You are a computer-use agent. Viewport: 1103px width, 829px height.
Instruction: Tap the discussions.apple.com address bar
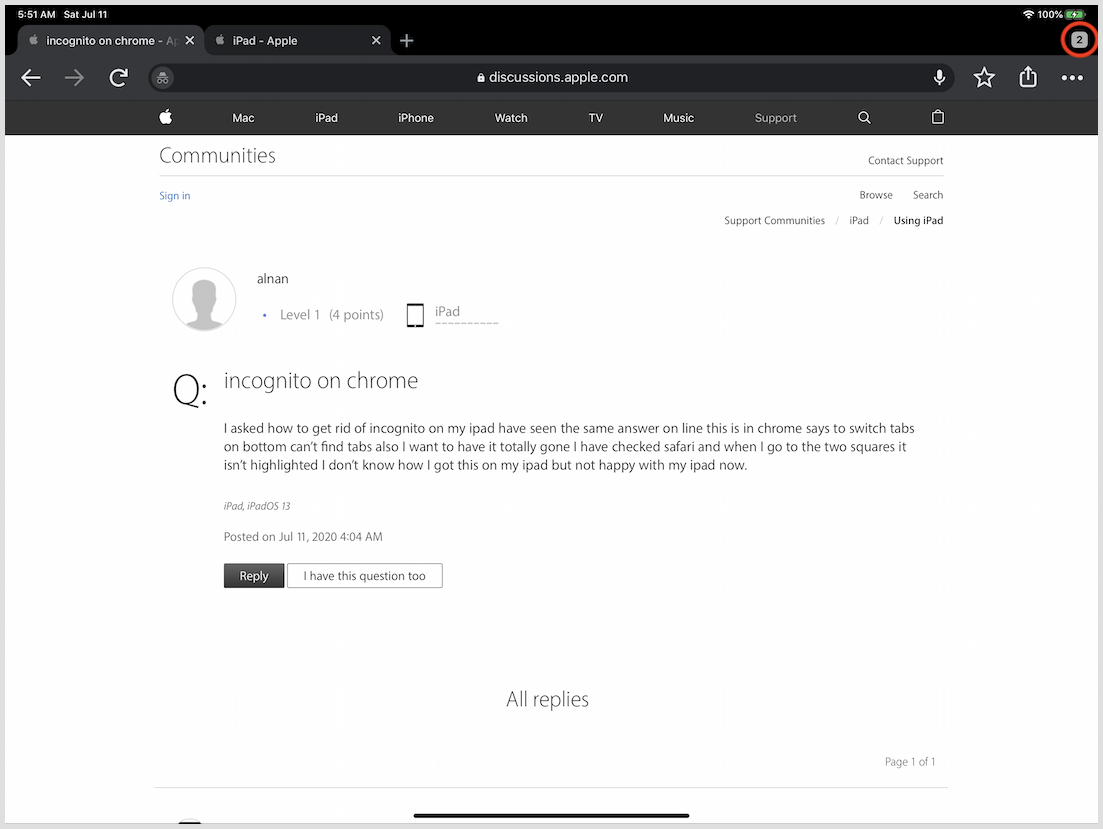(552, 77)
